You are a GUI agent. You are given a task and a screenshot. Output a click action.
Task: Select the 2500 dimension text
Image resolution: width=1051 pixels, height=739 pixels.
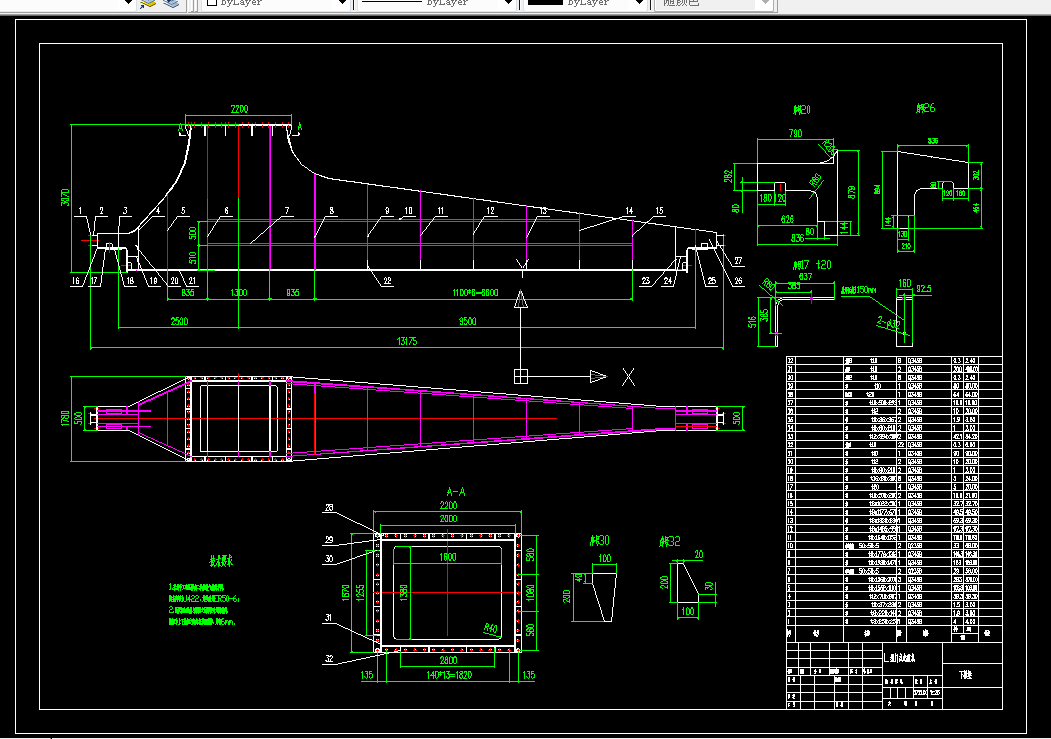point(180,321)
